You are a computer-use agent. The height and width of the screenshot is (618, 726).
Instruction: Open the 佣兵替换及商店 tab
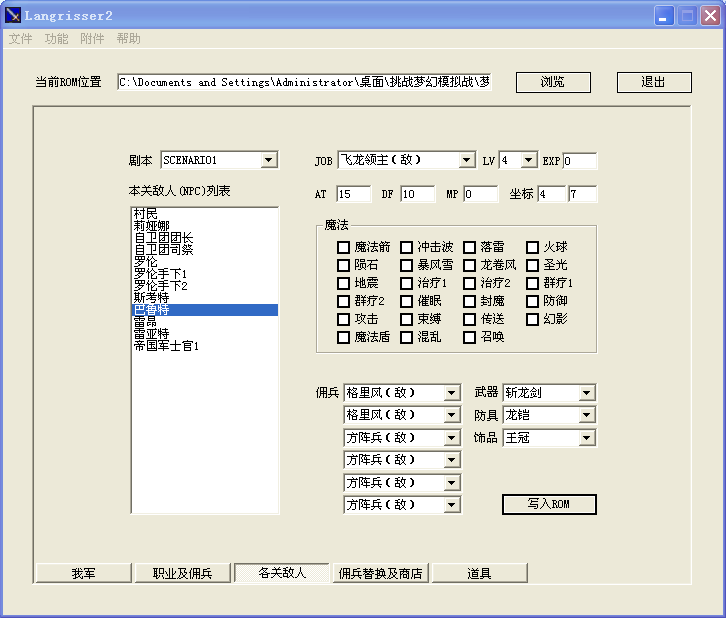pyautogui.click(x=381, y=573)
